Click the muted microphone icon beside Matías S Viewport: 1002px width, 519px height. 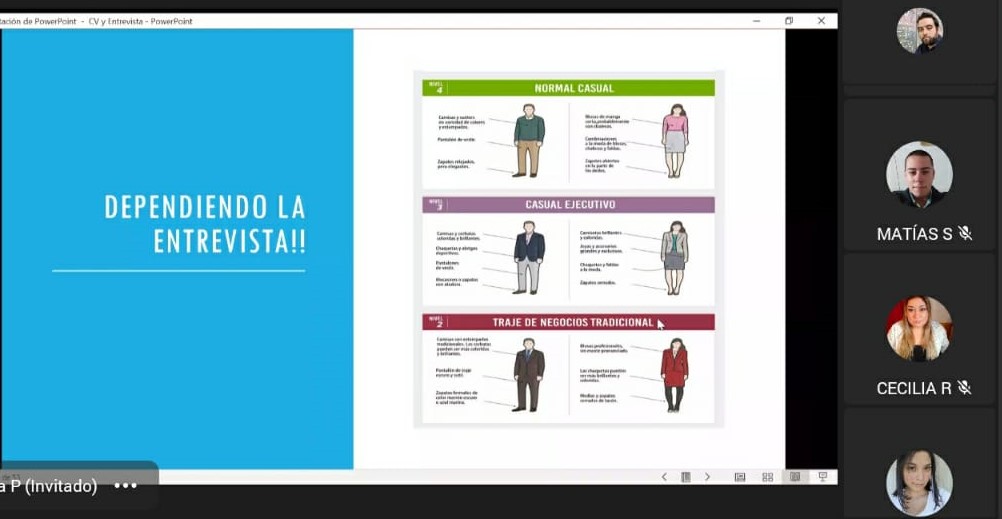965,233
